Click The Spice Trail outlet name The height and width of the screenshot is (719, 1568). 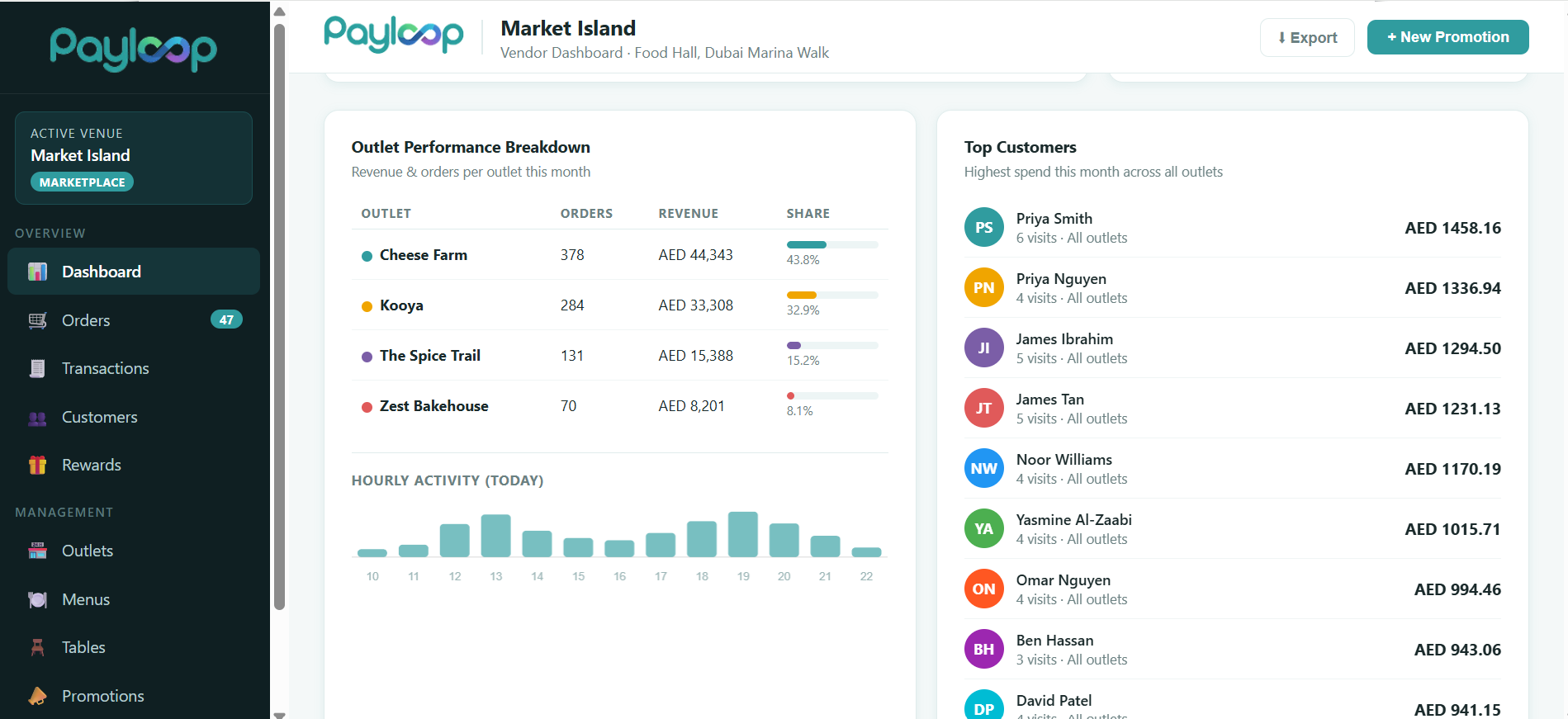pos(430,356)
